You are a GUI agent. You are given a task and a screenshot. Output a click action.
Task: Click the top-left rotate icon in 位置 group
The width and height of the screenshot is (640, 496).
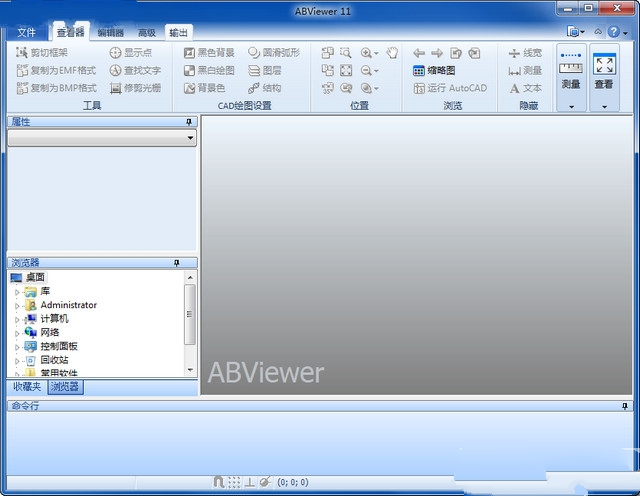[327, 53]
